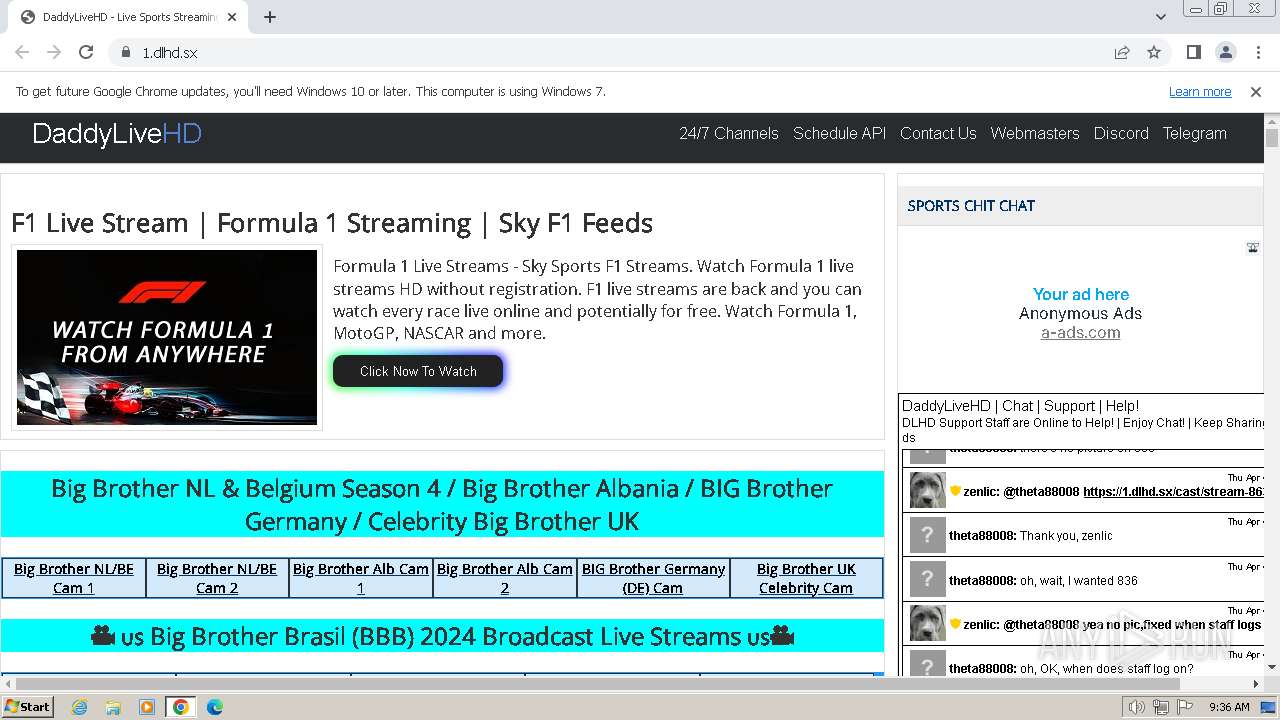Viewport: 1280px width, 720px height.
Task: Open Big Brother UK Celebrity Cam link
Action: pos(806,578)
